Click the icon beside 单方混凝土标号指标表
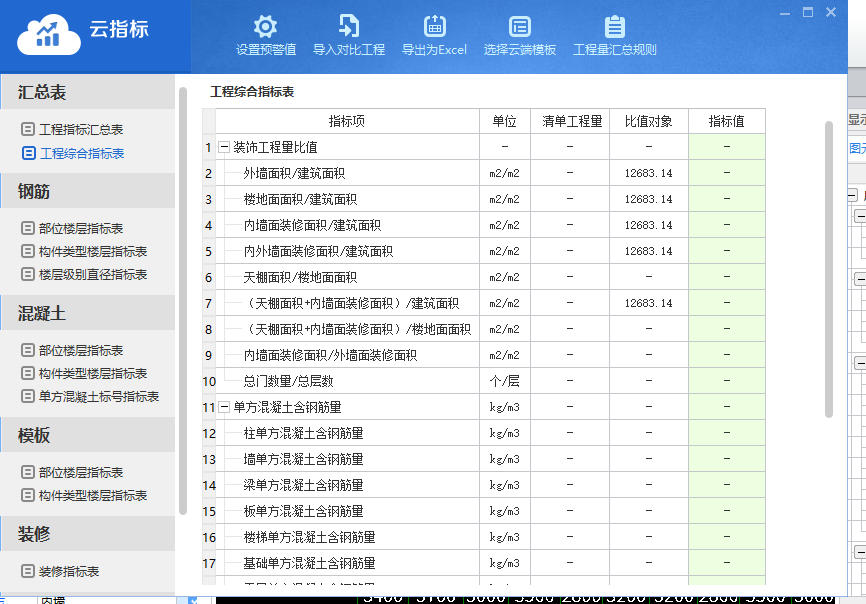 [28, 396]
